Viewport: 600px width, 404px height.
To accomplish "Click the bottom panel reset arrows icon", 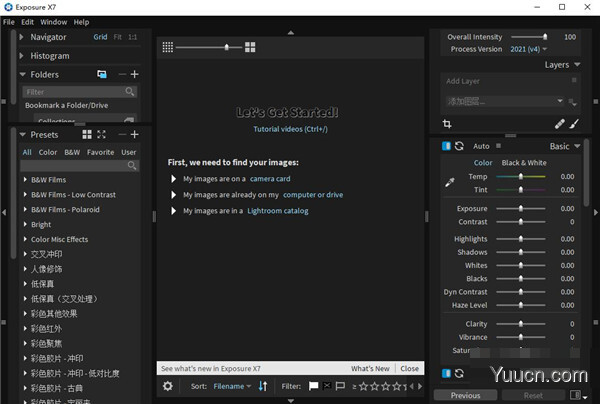I will [459, 373].
